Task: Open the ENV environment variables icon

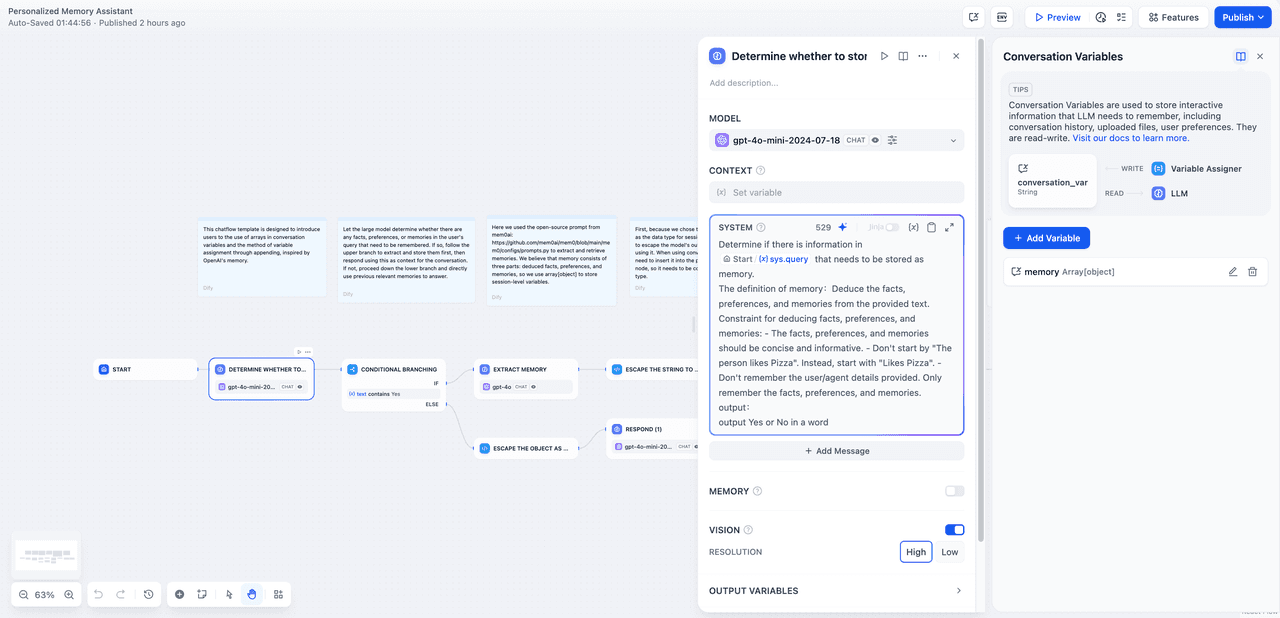Action: (x=1001, y=17)
